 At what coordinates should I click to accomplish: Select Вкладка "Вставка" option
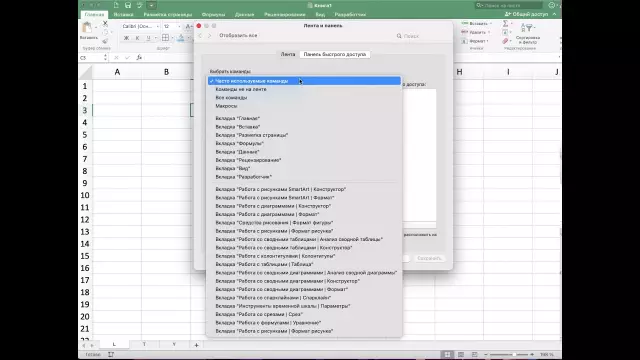[x=304, y=127]
